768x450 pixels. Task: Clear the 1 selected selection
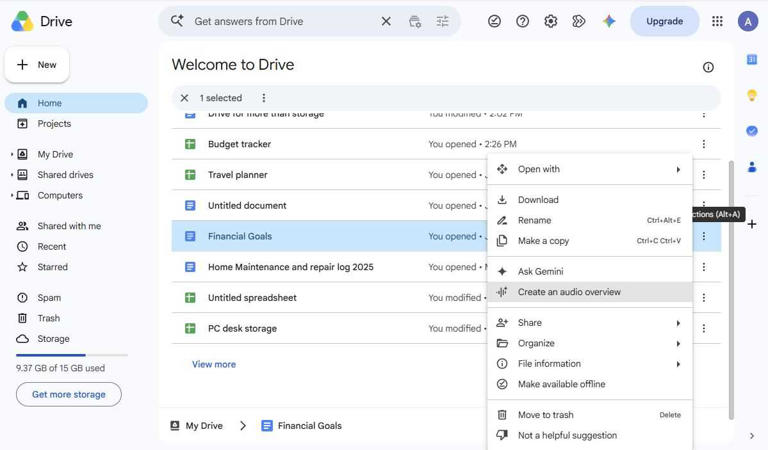coord(184,98)
